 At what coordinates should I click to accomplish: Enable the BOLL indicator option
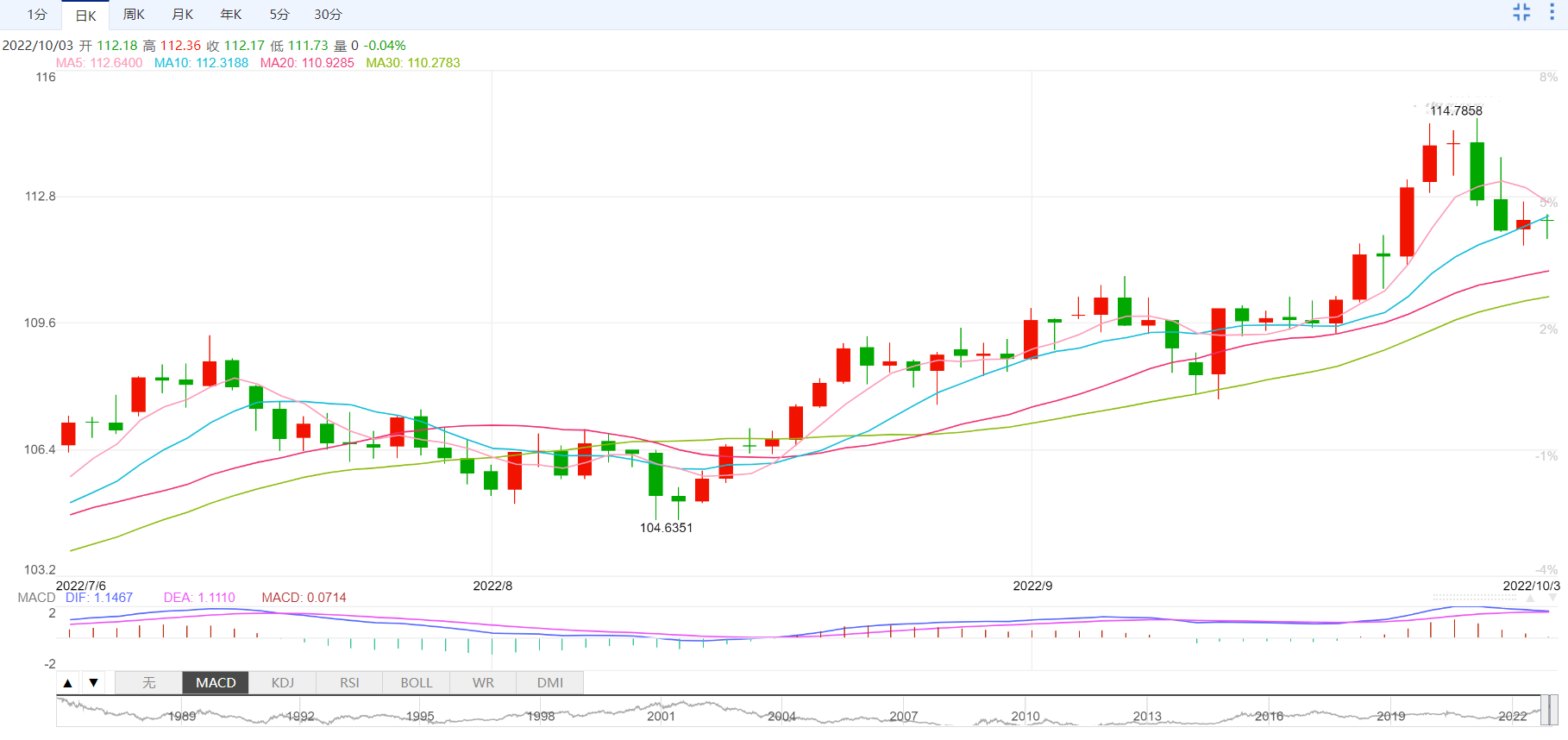pos(417,683)
